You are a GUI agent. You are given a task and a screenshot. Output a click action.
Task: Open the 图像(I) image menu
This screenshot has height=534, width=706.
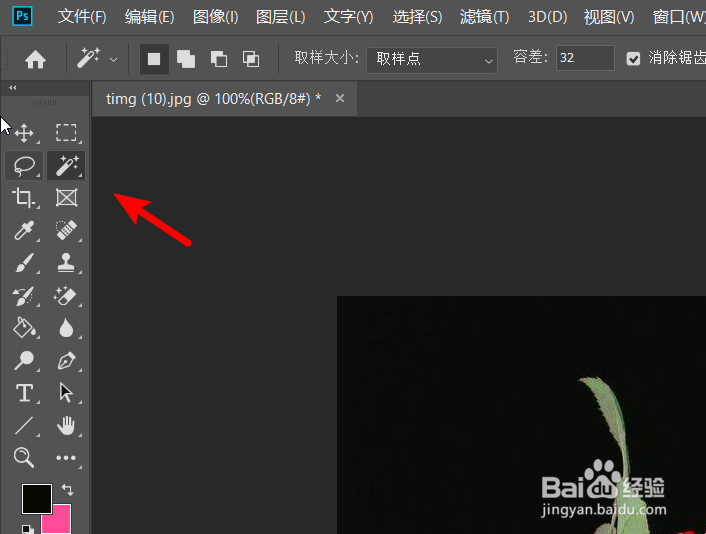215,17
